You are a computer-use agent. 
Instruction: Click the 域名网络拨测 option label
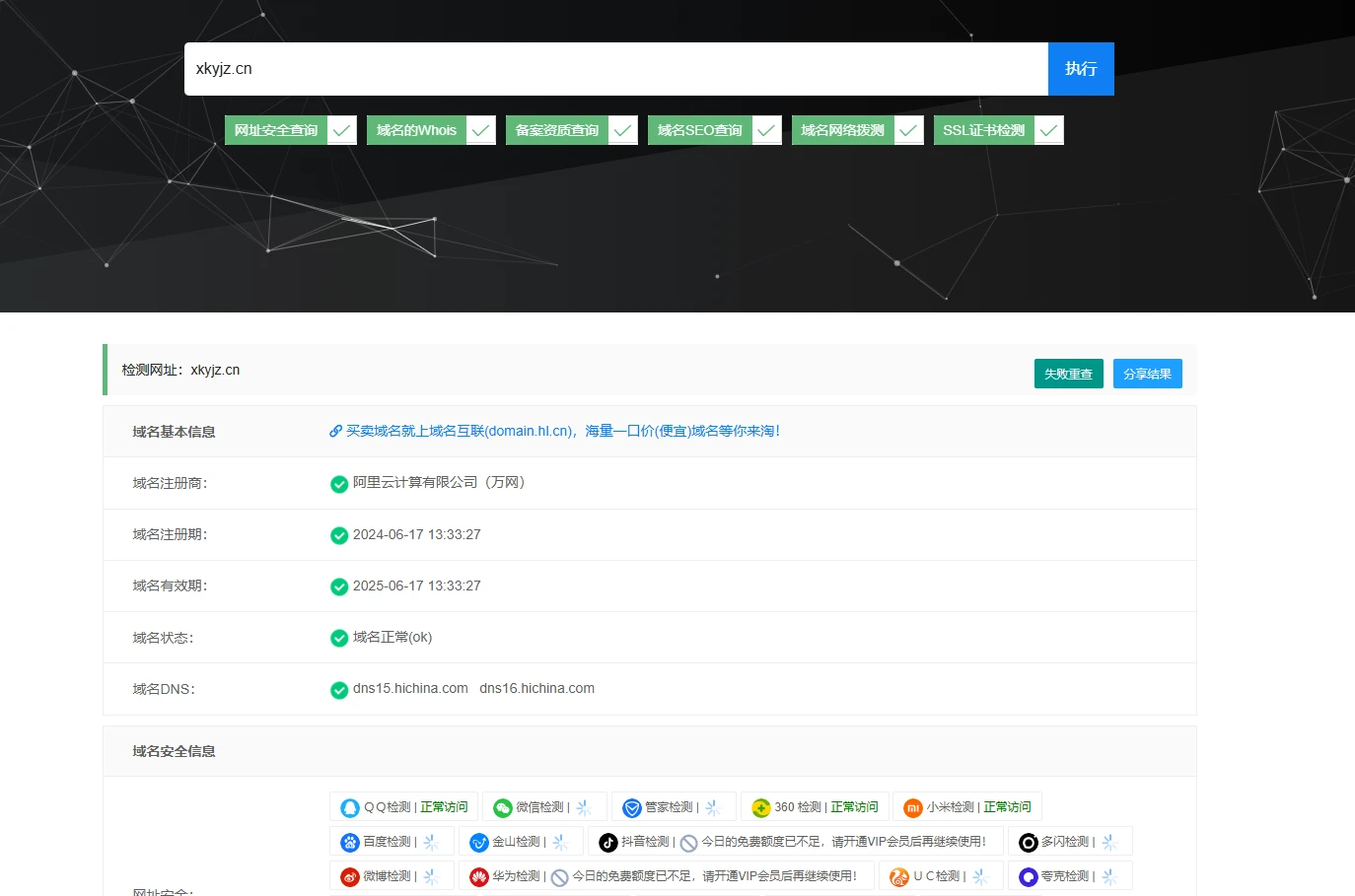[842, 130]
